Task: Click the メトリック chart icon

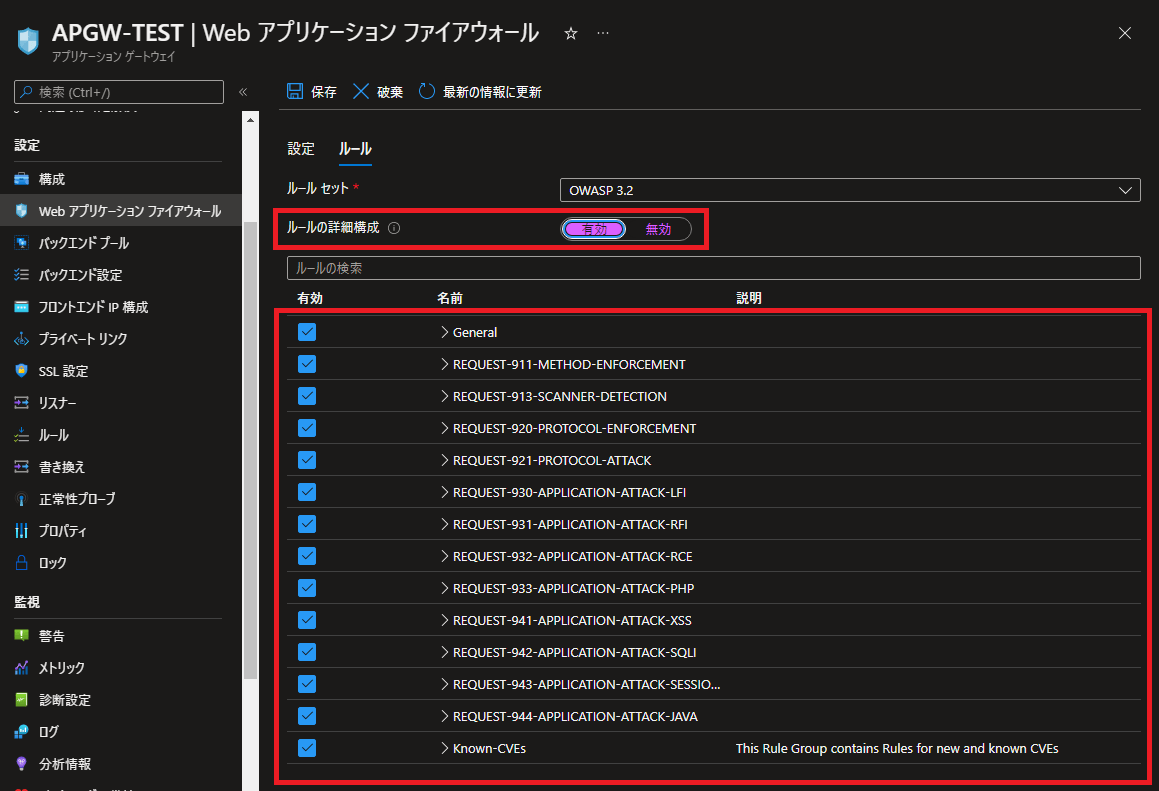Action: (21, 668)
